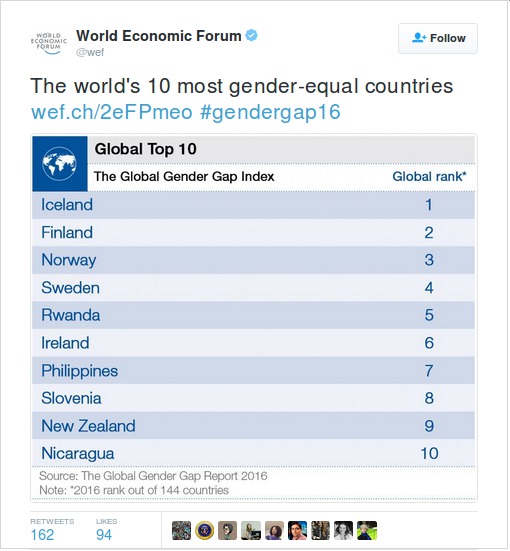Click the first liker avatar thumbnail

[x=181, y=530]
